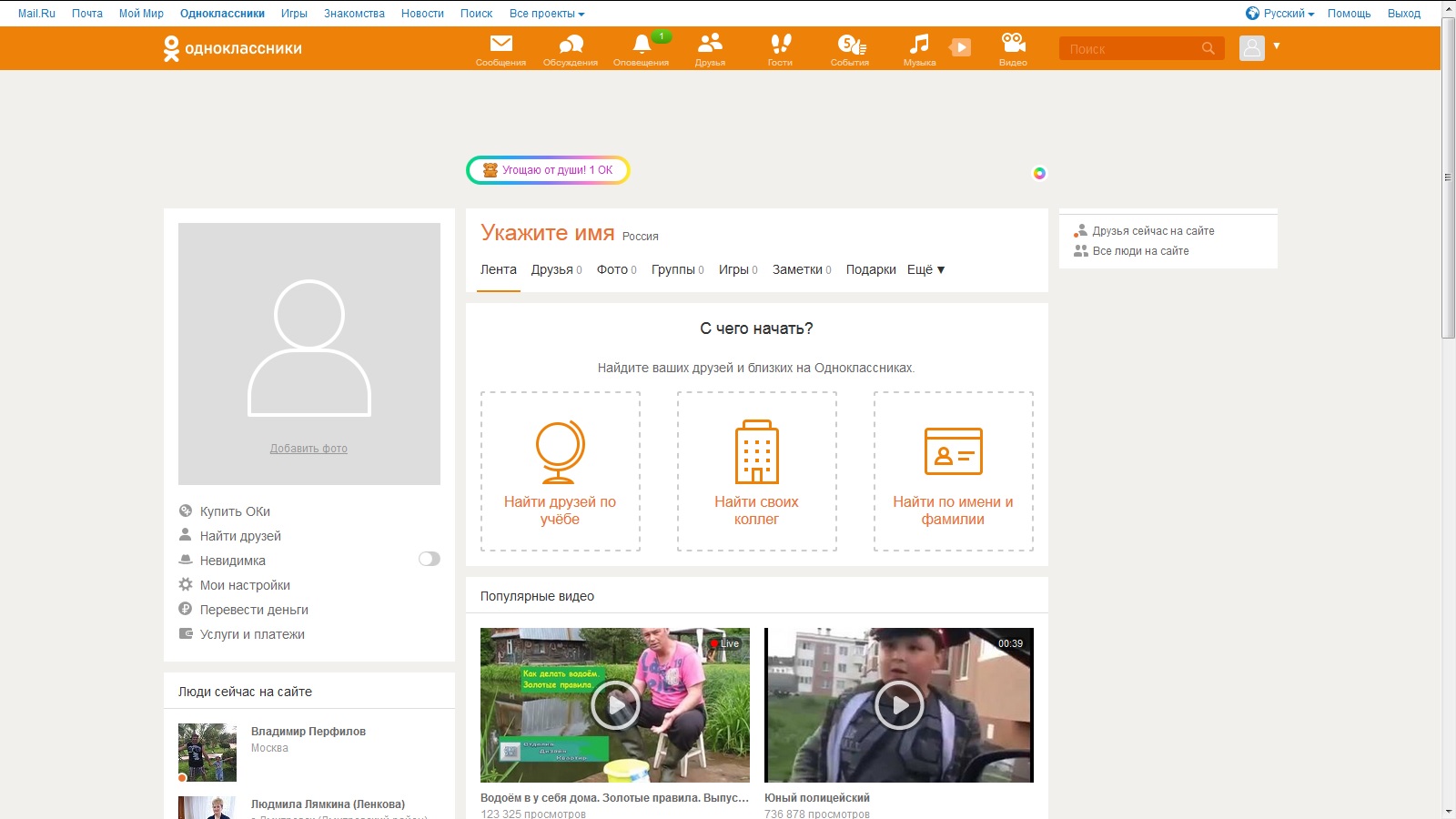
Task: Click the Перевести деньги ruble icon
Action: click(x=186, y=609)
